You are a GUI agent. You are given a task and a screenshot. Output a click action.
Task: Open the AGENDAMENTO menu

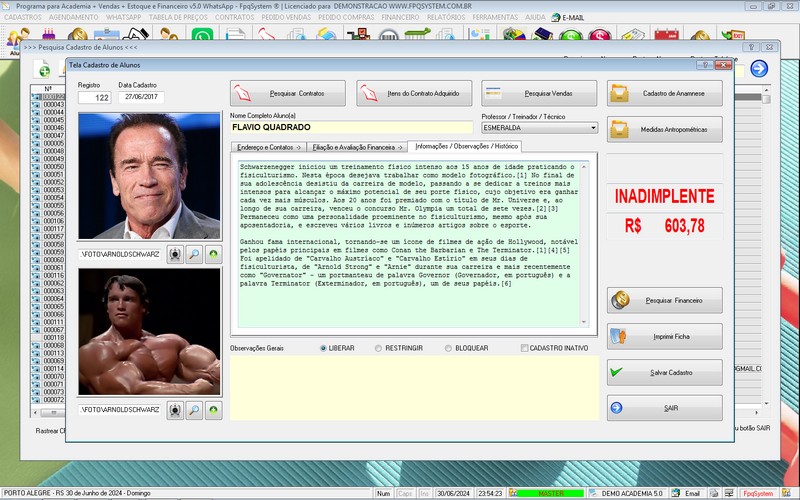(x=73, y=17)
